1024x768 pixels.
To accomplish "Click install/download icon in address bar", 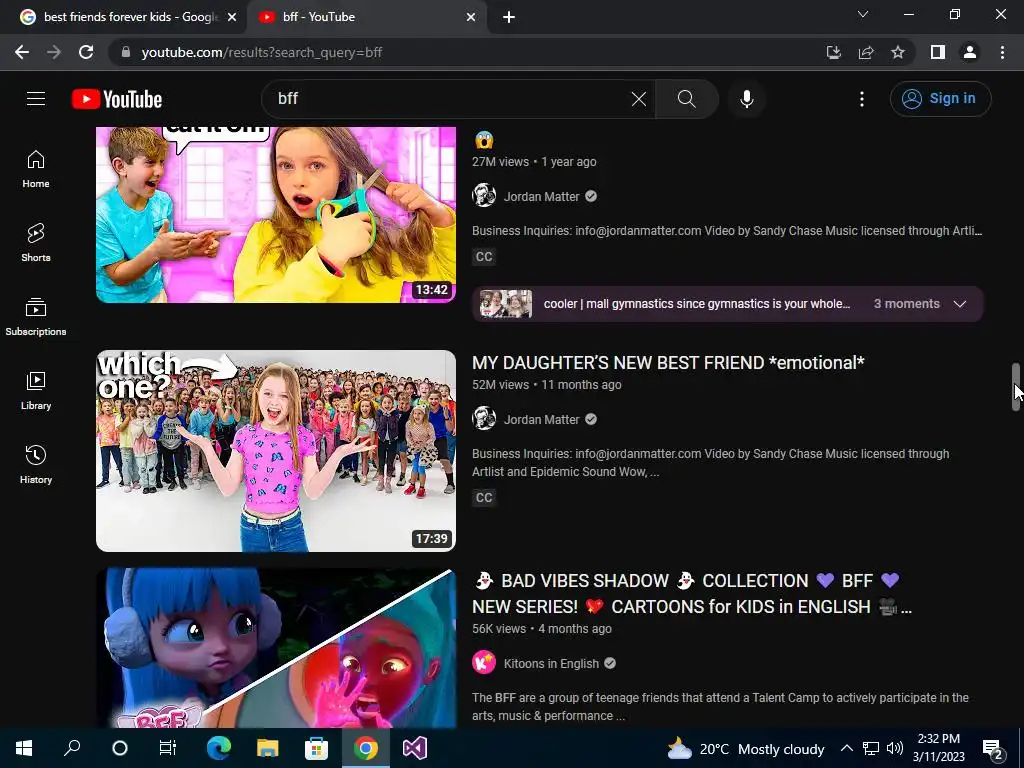I will coord(833,52).
